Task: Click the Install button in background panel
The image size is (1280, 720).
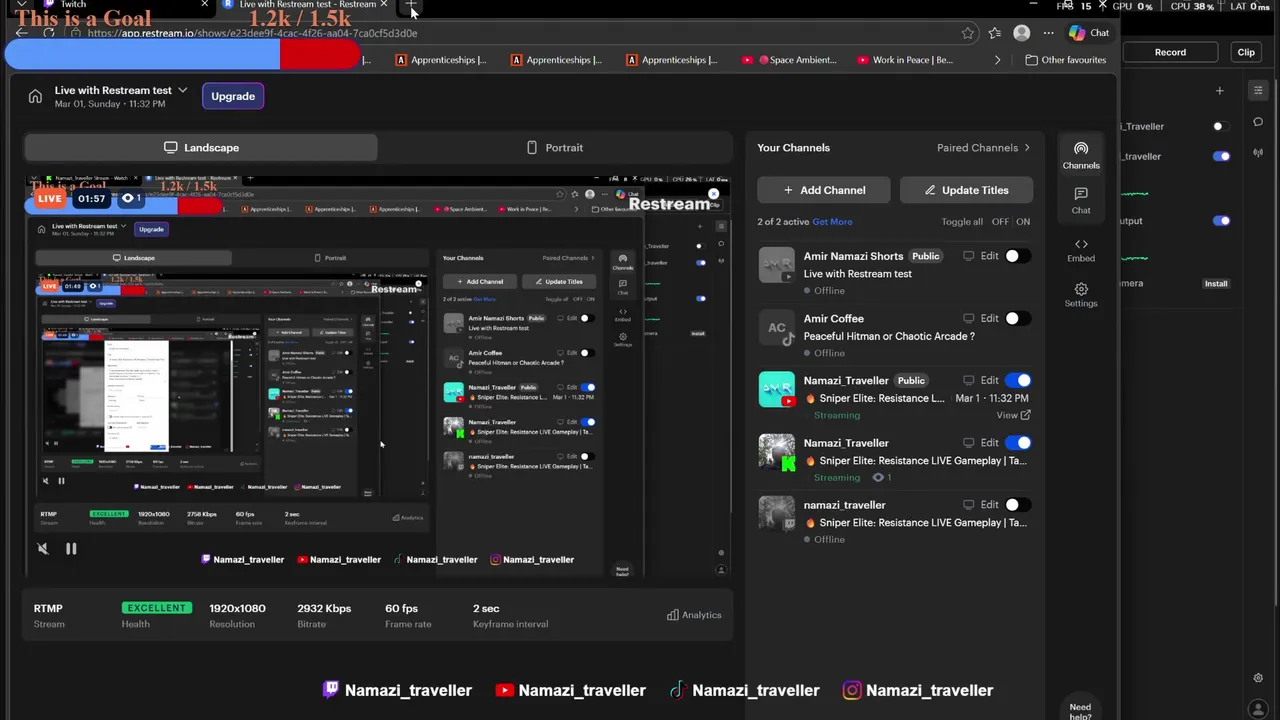Action: click(1215, 284)
